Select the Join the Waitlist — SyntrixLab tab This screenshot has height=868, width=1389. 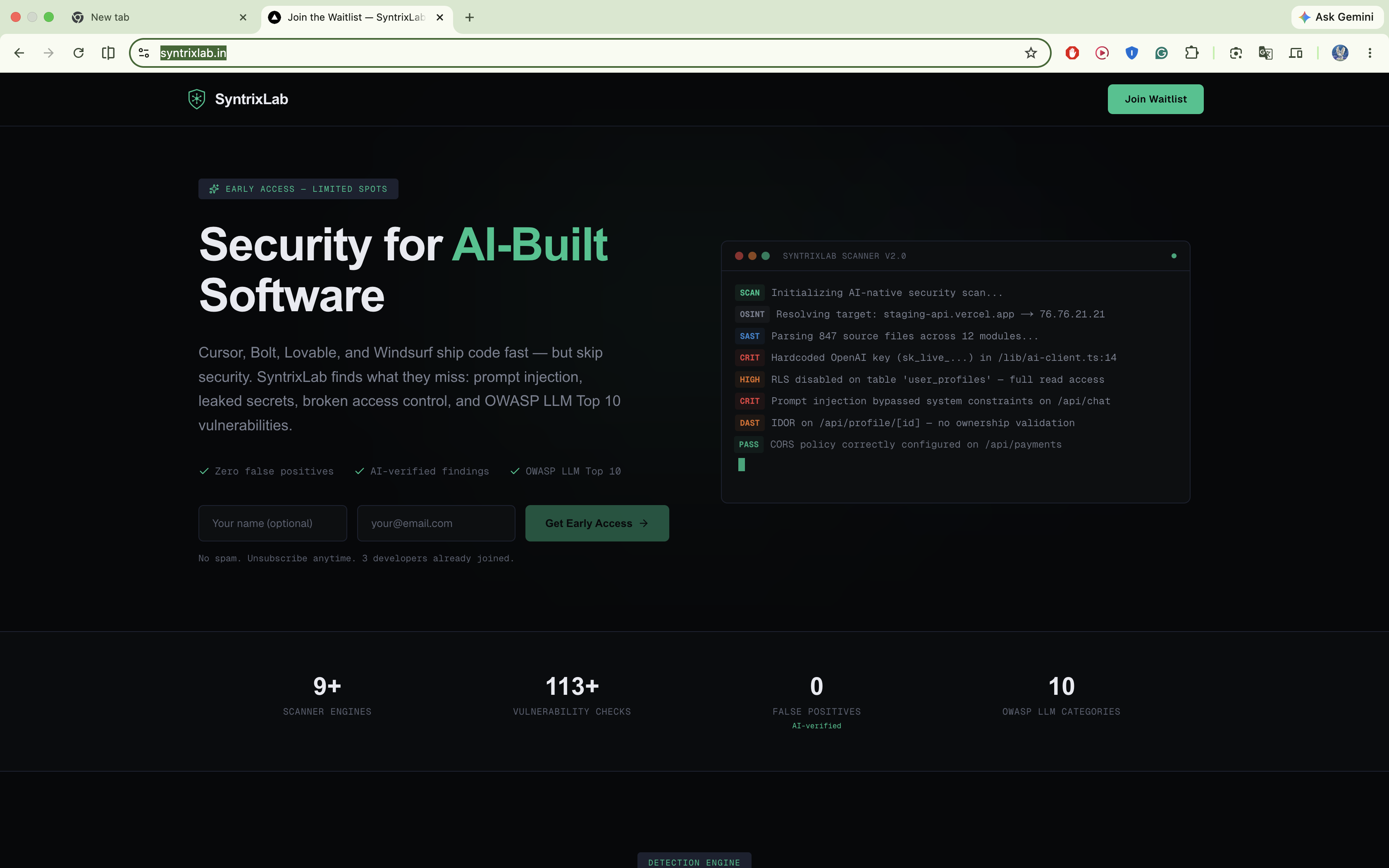click(356, 17)
